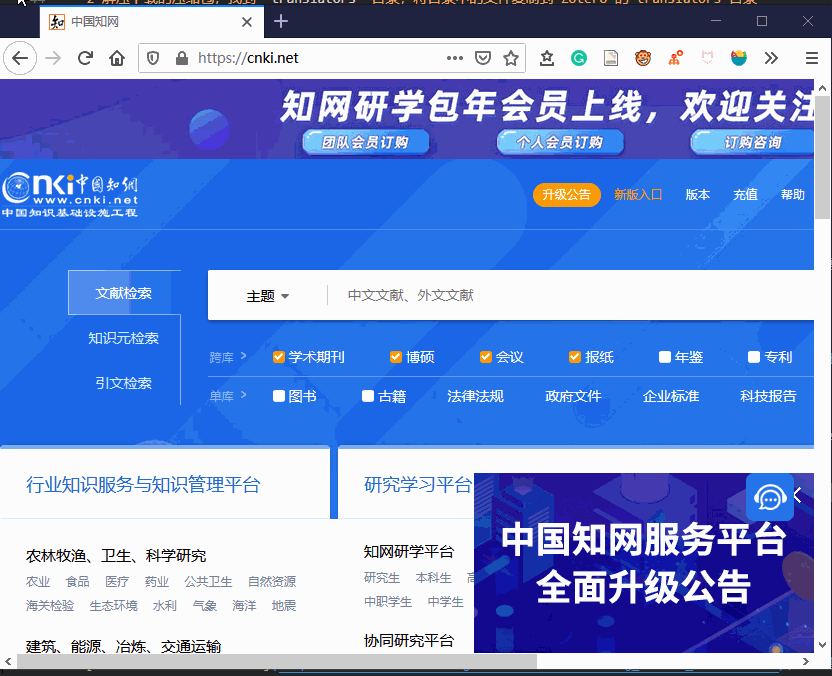The width and height of the screenshot is (832, 676).
Task: Close the 中国知网 tab
Action: coord(247,22)
